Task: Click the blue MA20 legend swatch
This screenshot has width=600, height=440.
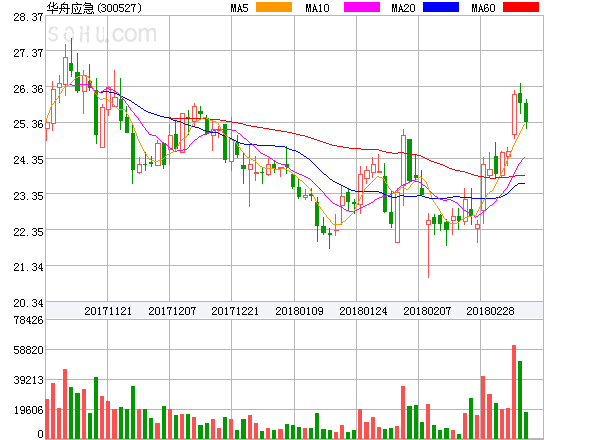Action: 441,7
